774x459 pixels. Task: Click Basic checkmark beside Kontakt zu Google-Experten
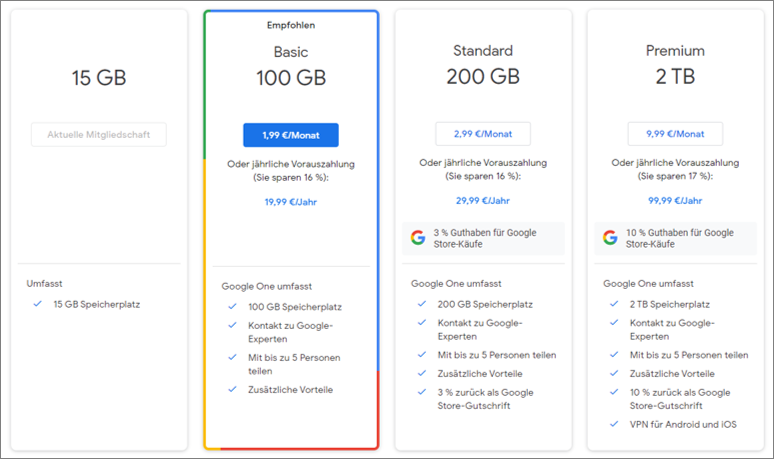click(x=232, y=325)
